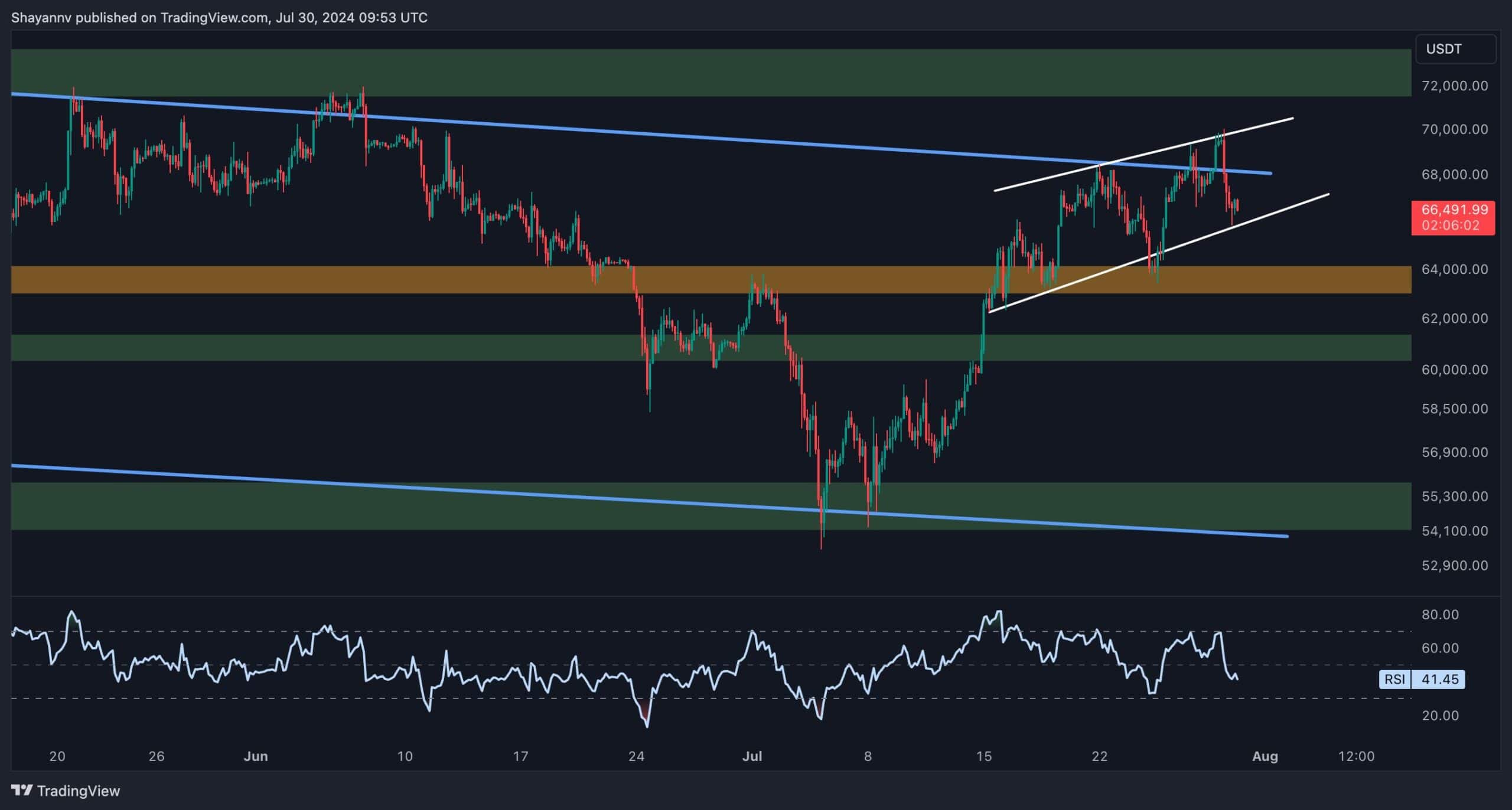Click the 70,000.00 price axis label

pyautogui.click(x=1454, y=129)
